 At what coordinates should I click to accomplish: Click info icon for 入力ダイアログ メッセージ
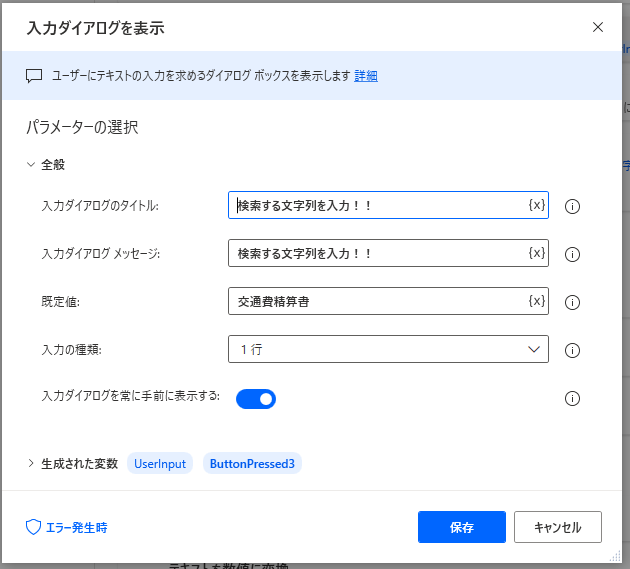573,255
